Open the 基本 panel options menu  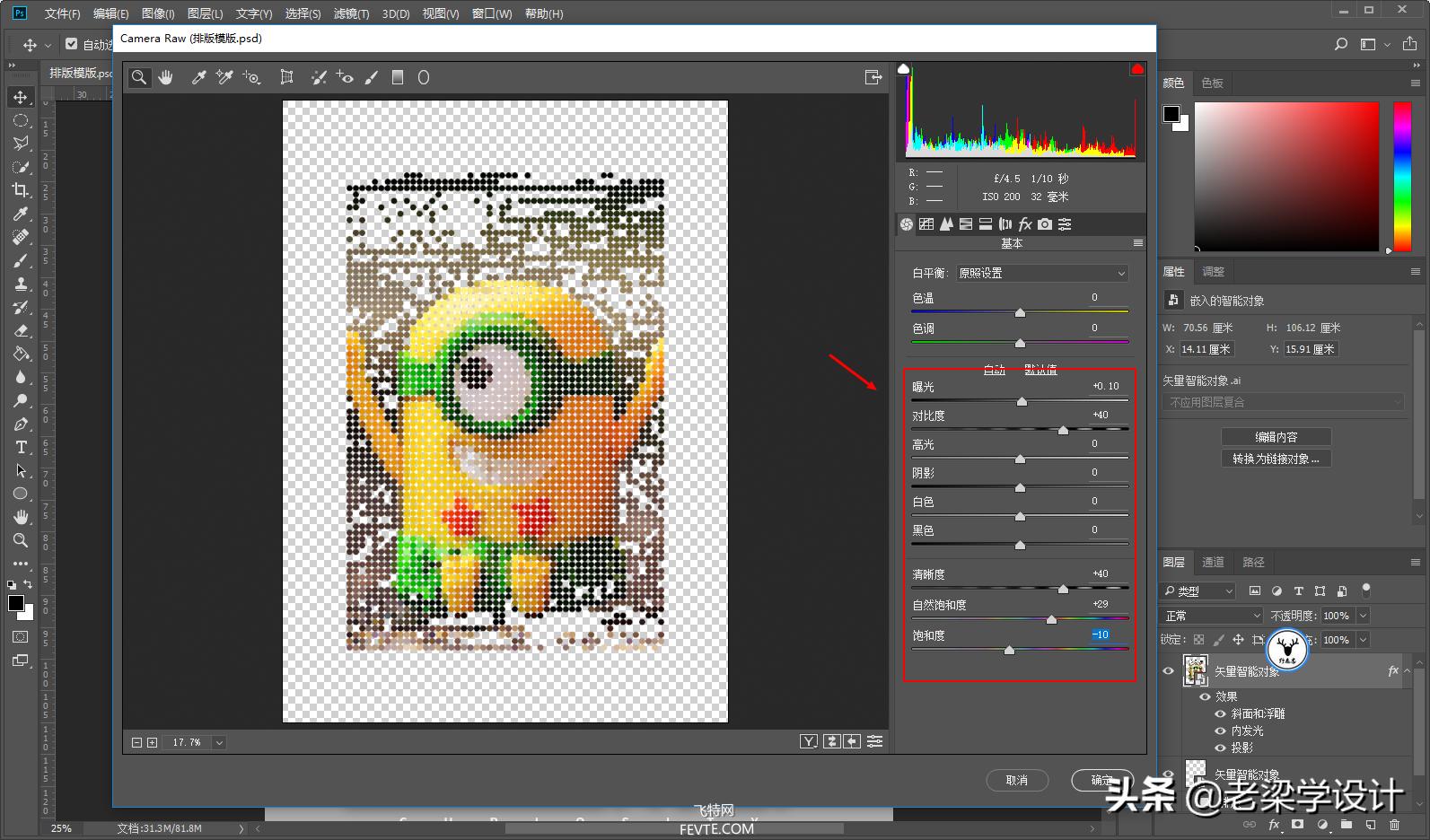coord(1138,243)
